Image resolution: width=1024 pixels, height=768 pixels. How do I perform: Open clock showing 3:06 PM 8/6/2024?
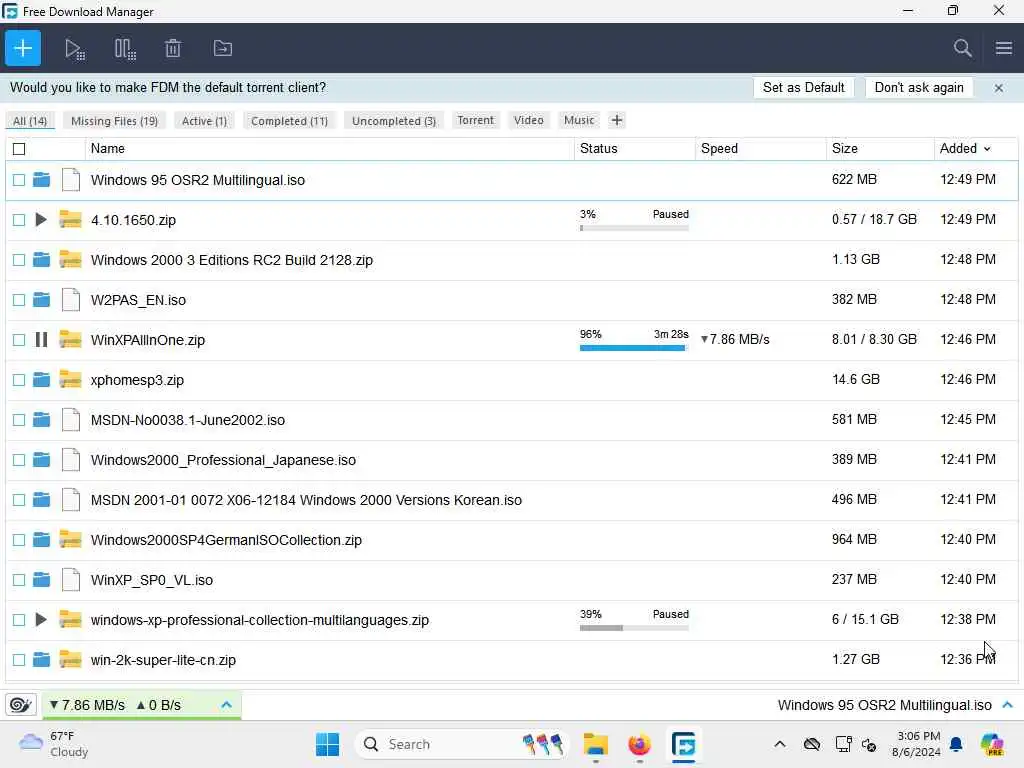(916, 744)
